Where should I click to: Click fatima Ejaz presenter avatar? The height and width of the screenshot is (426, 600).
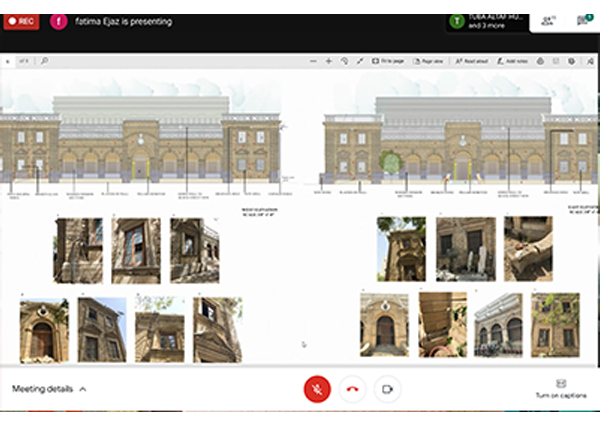59,20
